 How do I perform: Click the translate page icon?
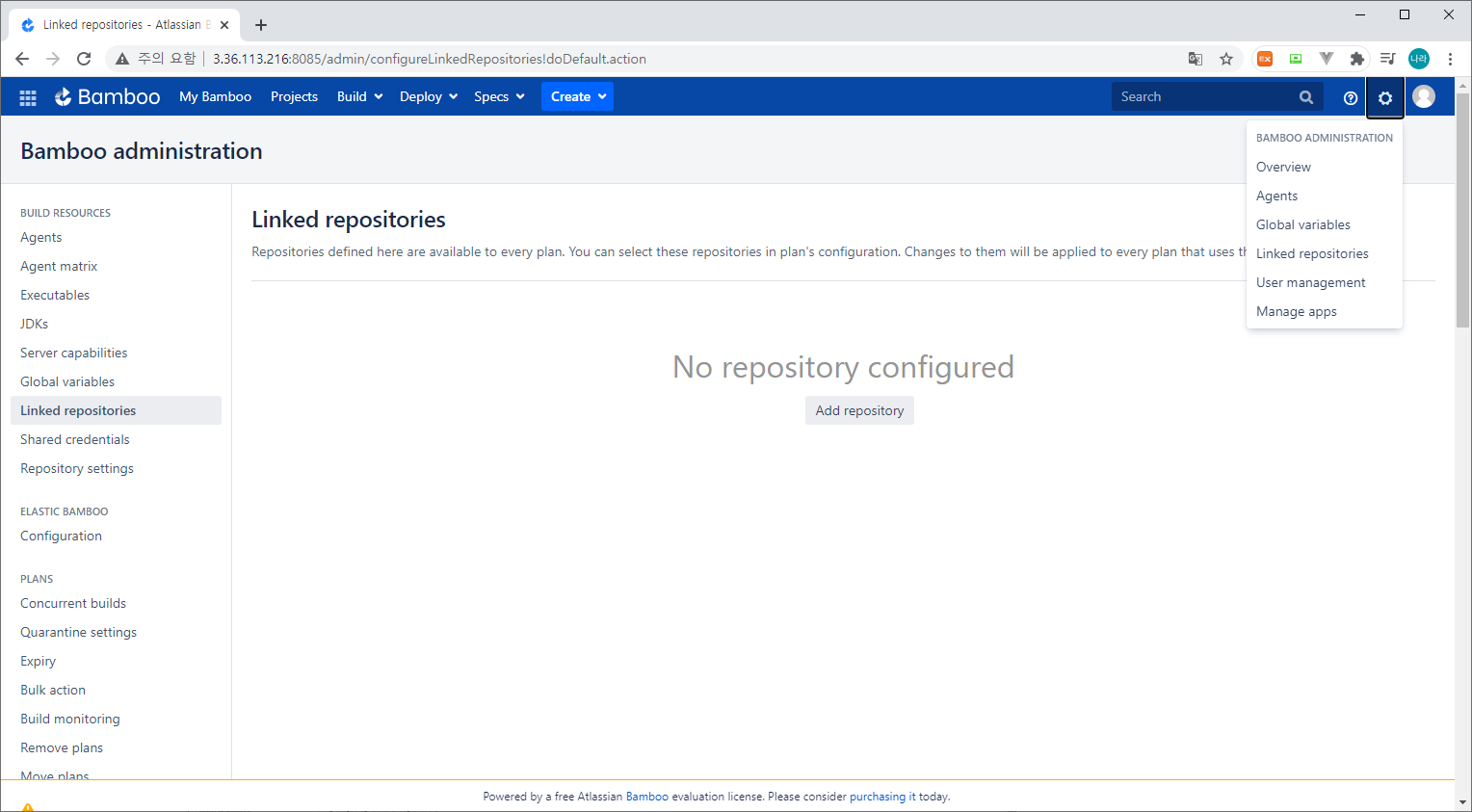1196,59
